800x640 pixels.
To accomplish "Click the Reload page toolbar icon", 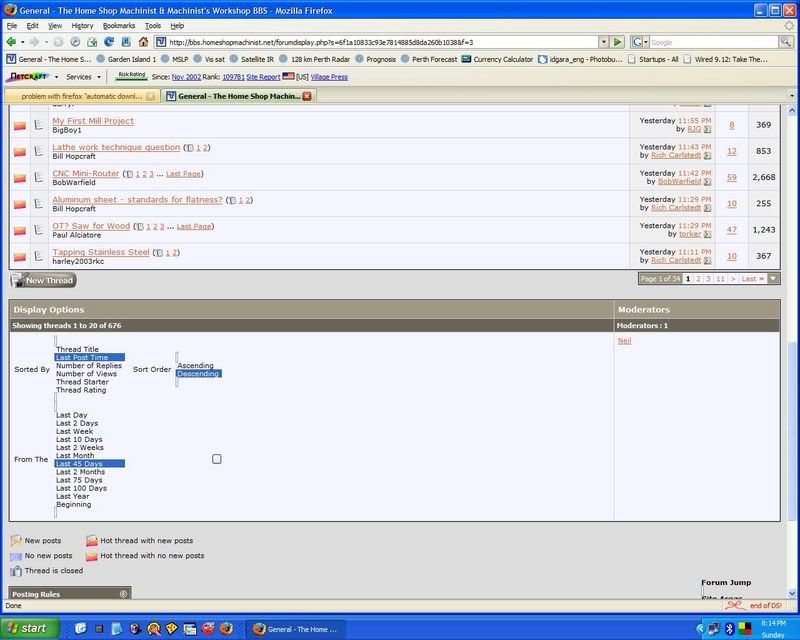I will [x=109, y=42].
